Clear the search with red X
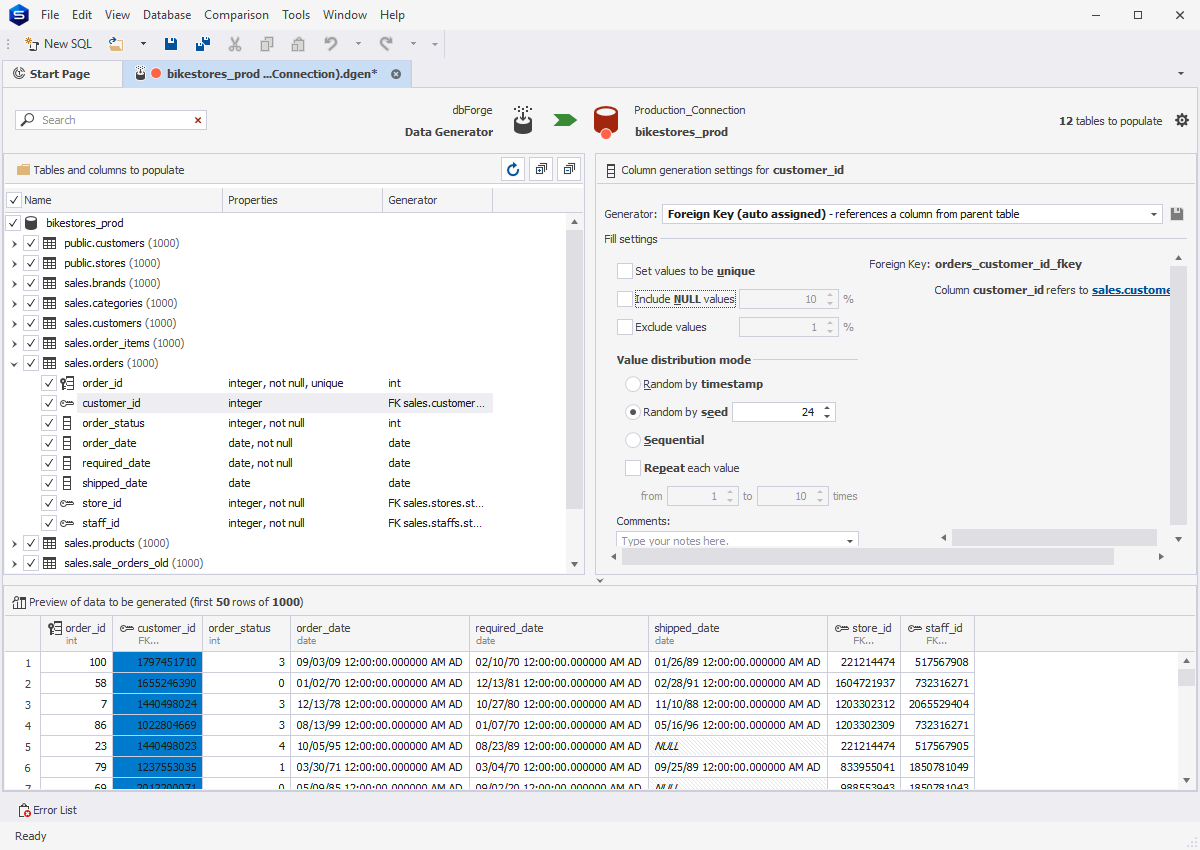 click(x=198, y=120)
